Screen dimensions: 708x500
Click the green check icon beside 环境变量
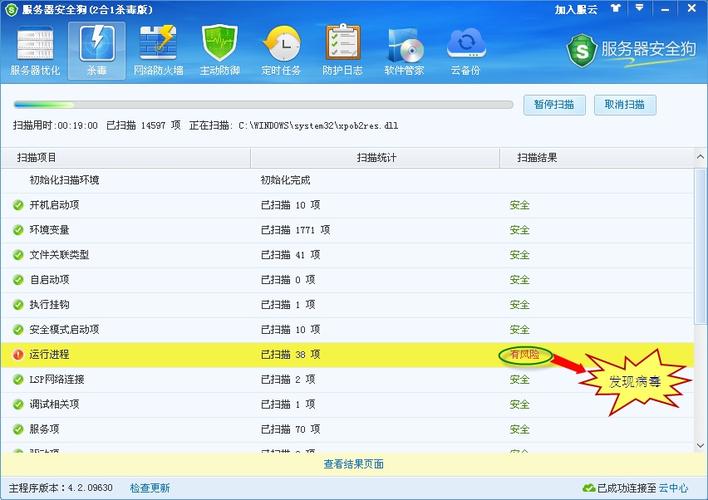click(18, 230)
